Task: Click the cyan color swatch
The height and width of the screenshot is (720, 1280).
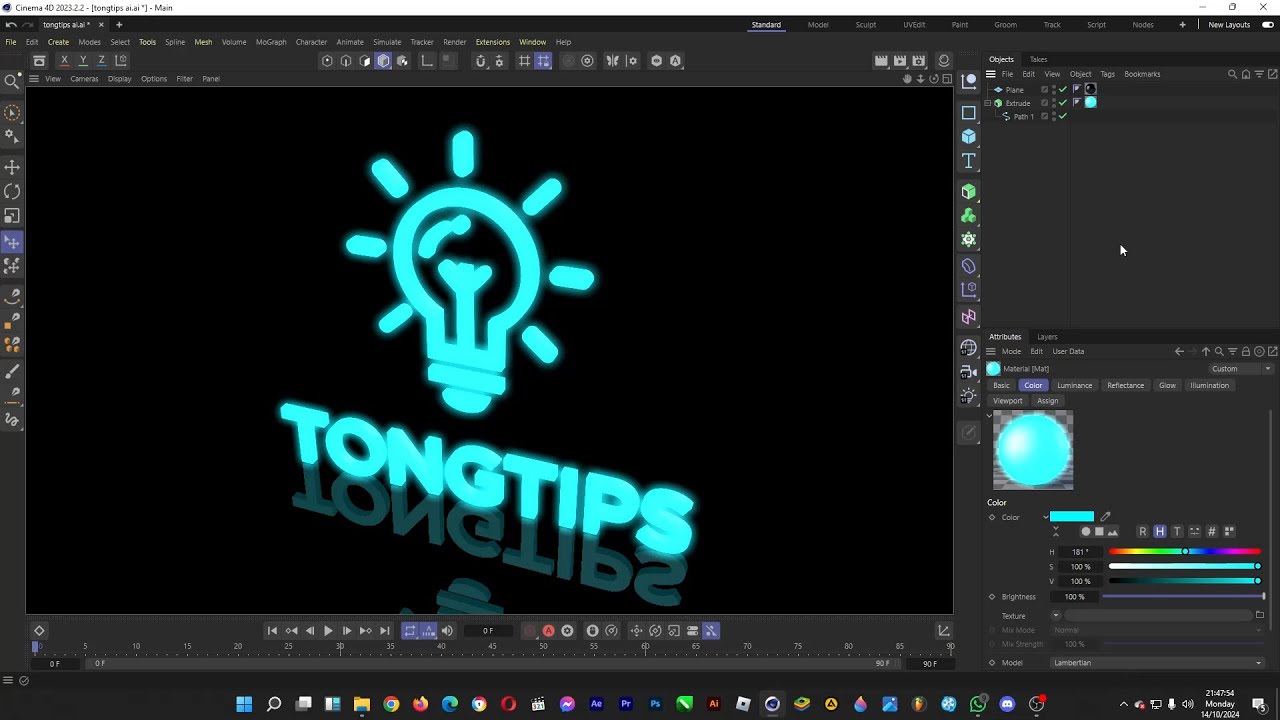Action: (x=1072, y=517)
